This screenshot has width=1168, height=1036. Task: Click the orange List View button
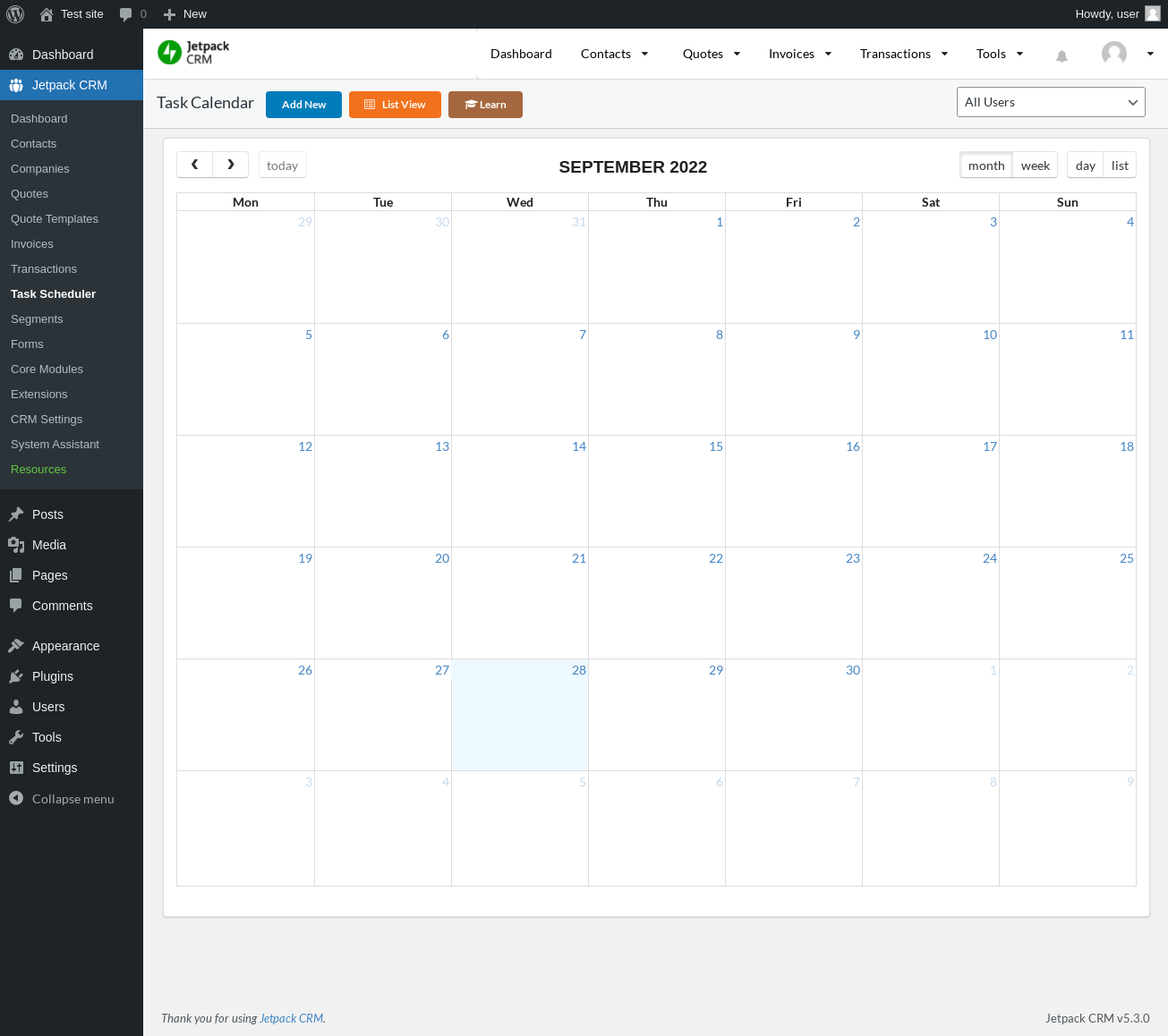[x=395, y=105]
